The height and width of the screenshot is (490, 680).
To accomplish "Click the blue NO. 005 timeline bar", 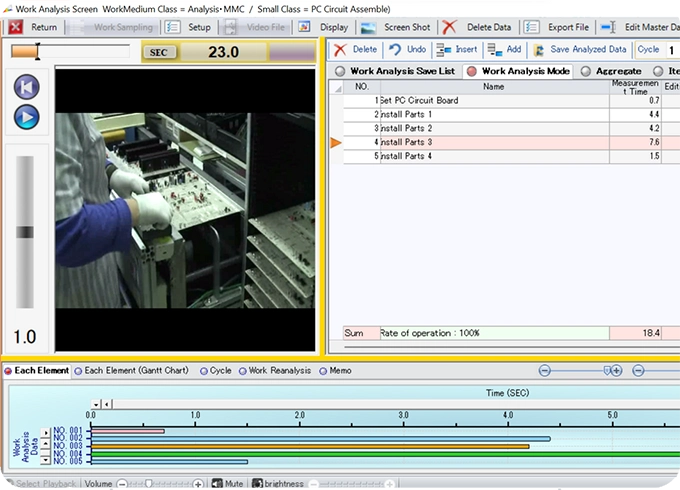I will [169, 462].
